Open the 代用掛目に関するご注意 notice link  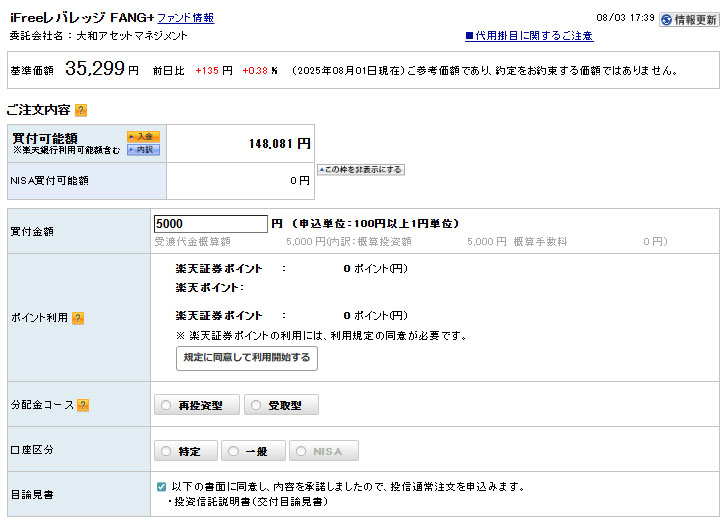click(528, 36)
